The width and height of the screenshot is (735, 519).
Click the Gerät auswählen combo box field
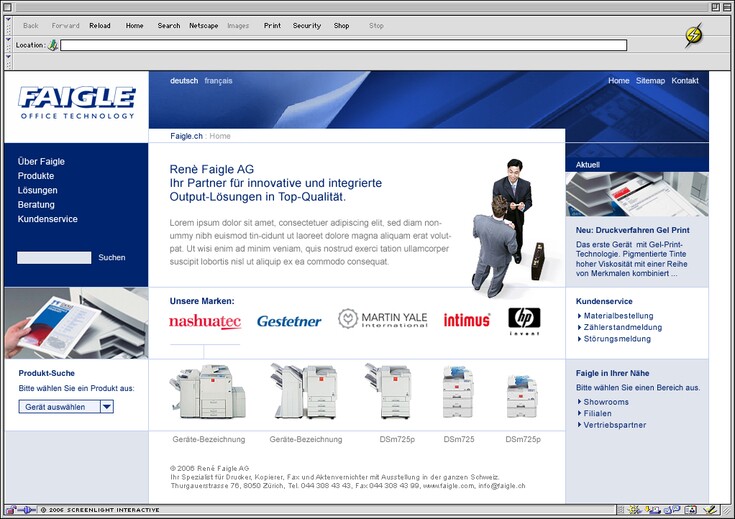(66, 406)
